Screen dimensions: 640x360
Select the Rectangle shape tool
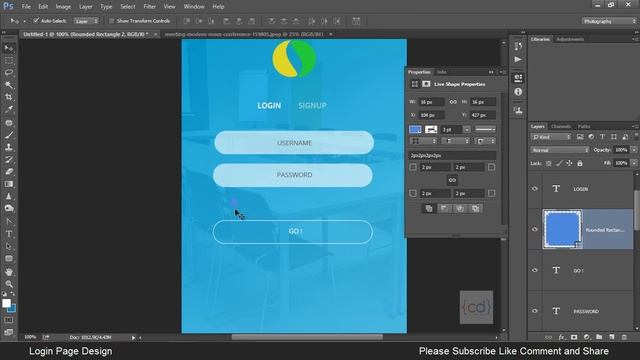click(x=9, y=259)
